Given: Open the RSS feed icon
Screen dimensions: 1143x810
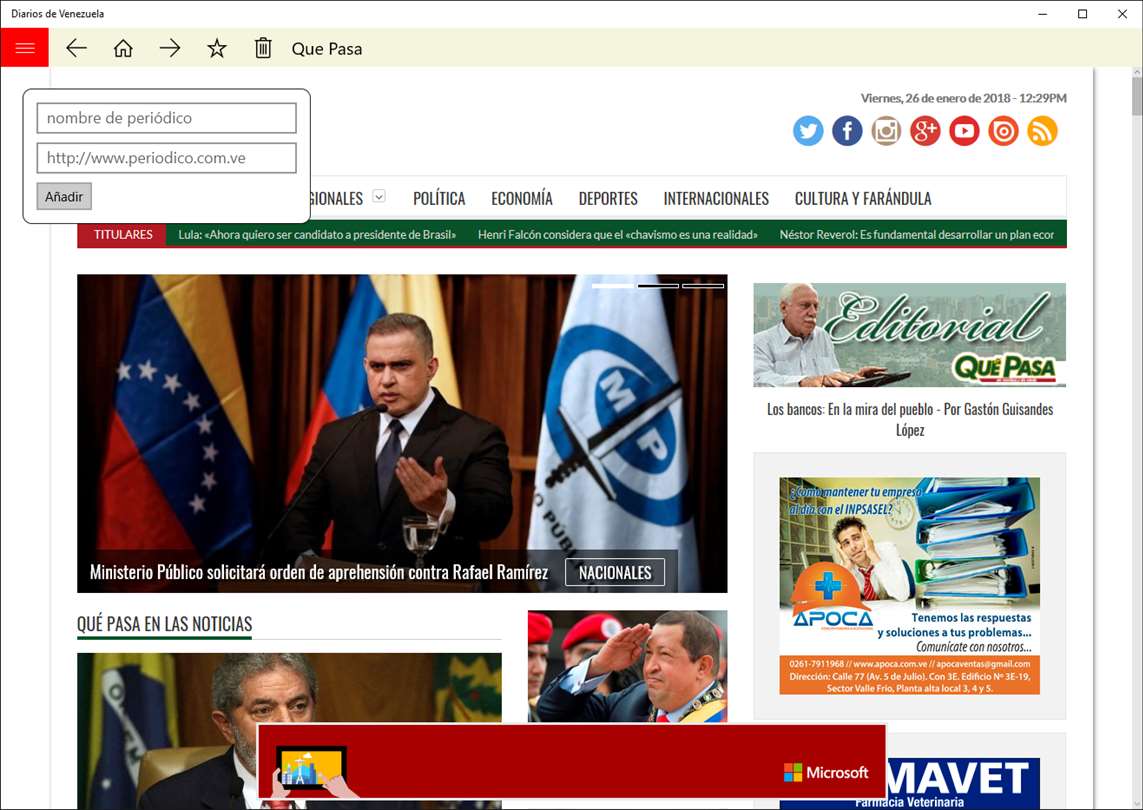Looking at the screenshot, I should coord(1042,131).
